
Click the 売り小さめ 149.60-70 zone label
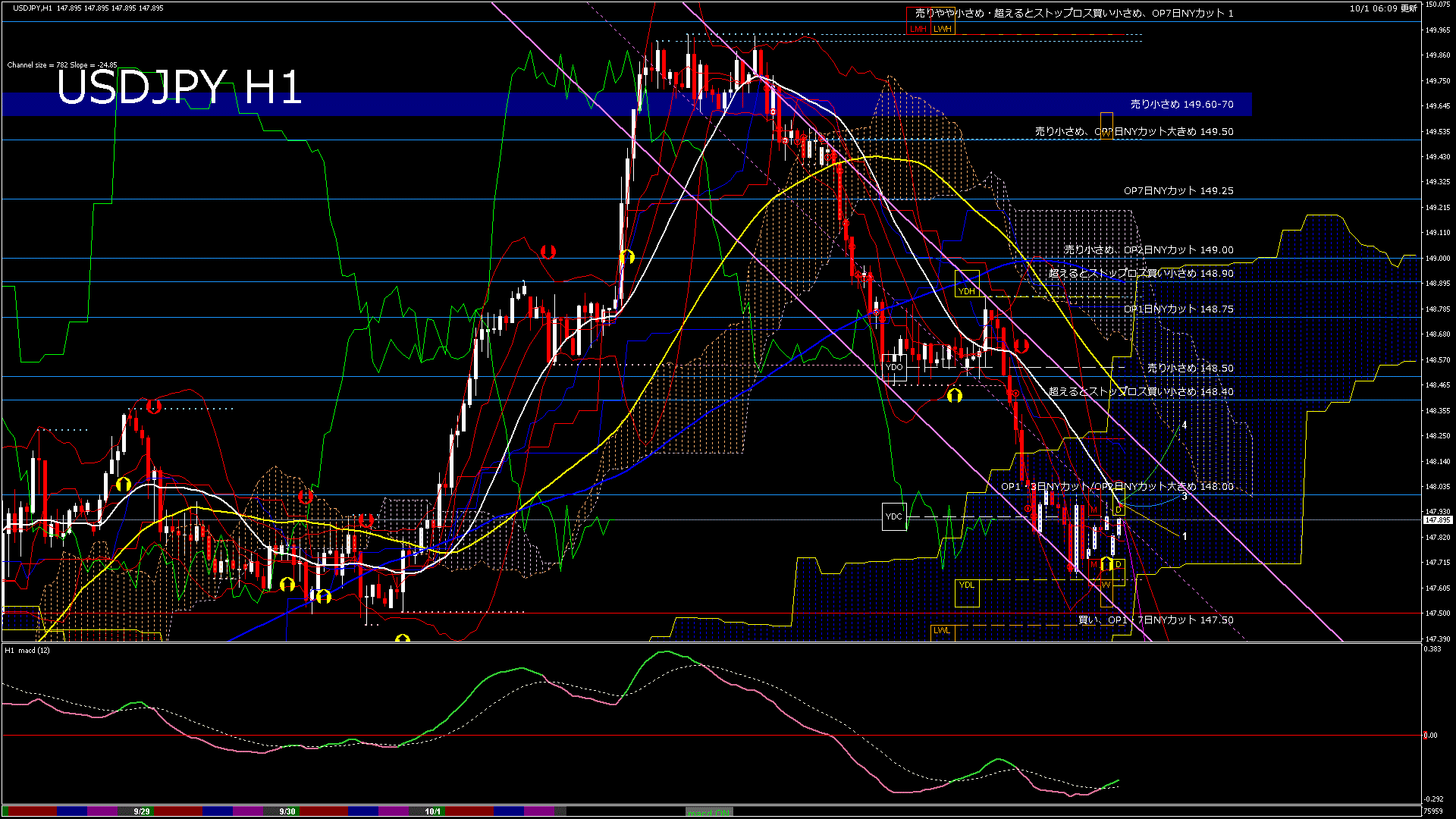click(1181, 105)
